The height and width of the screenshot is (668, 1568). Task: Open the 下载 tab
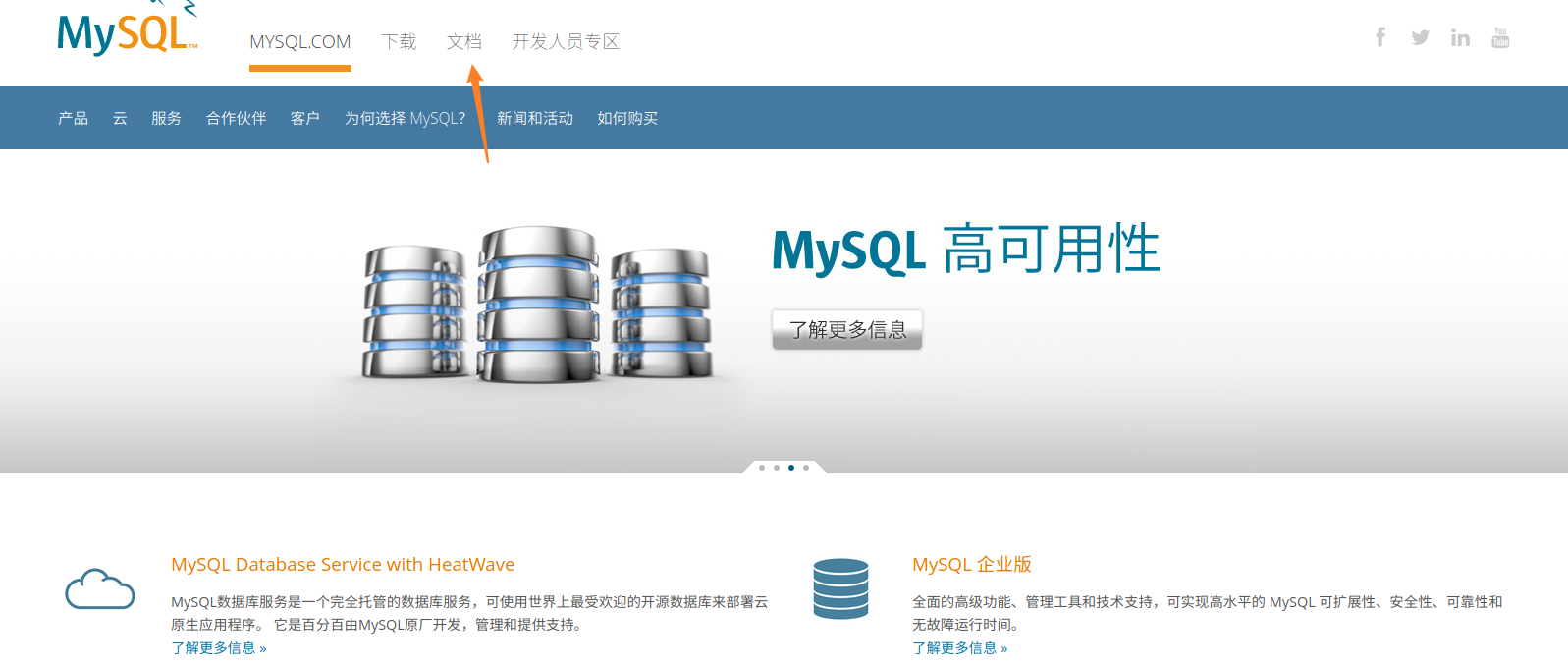coord(400,41)
